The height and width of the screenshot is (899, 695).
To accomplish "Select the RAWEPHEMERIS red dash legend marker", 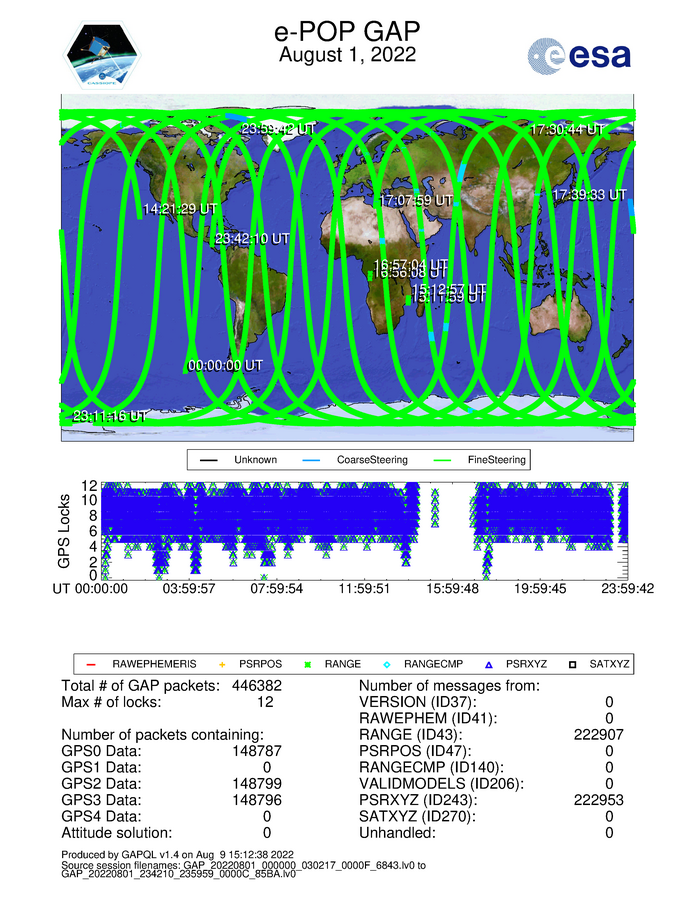I will tap(90, 663).
